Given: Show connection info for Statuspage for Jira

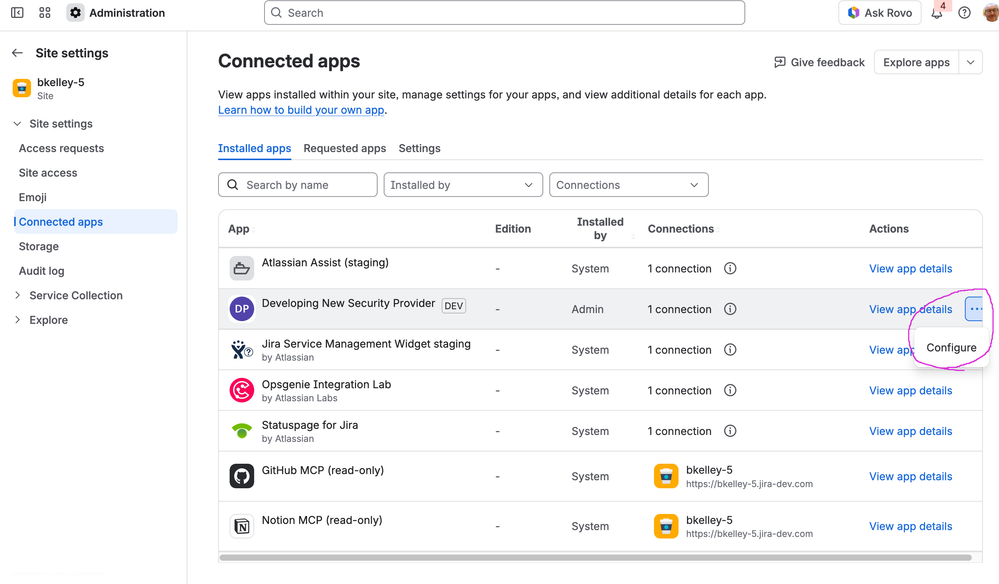Looking at the screenshot, I should [x=730, y=431].
